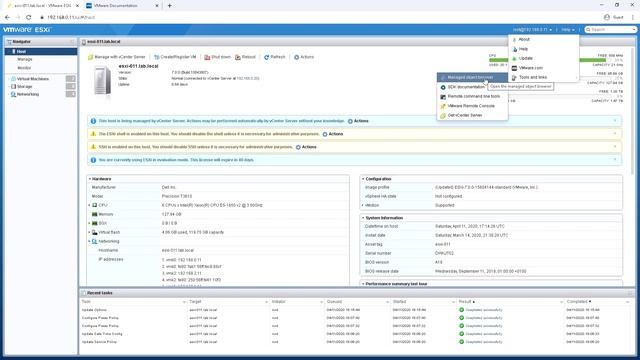
Task: Click the Update icon in Help menu
Action: (514, 58)
